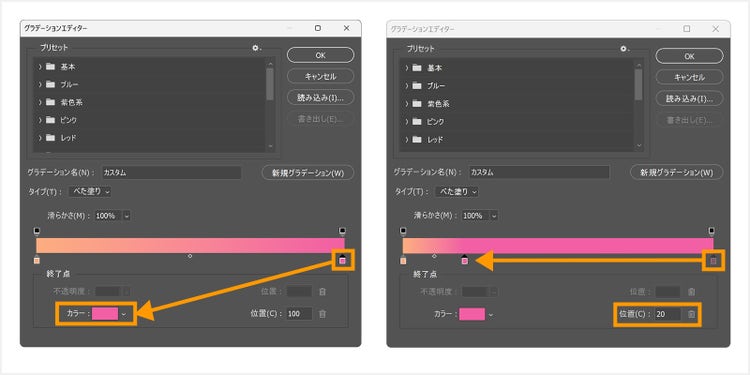Click opacity-row trash icon in right dialog
Screen dimensions: 750x375
(x=691, y=292)
